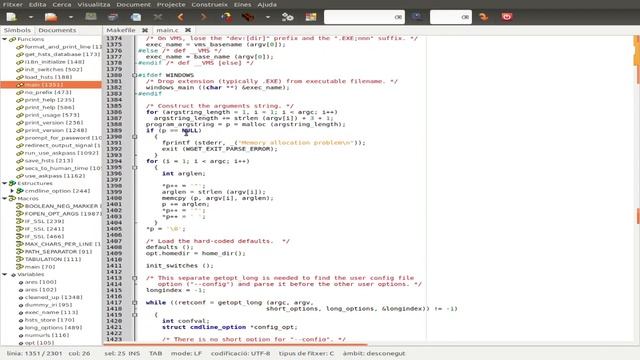Open the Edita menu
Image resolution: width=640 pixels, height=360 pixels.
[x=37, y=4]
